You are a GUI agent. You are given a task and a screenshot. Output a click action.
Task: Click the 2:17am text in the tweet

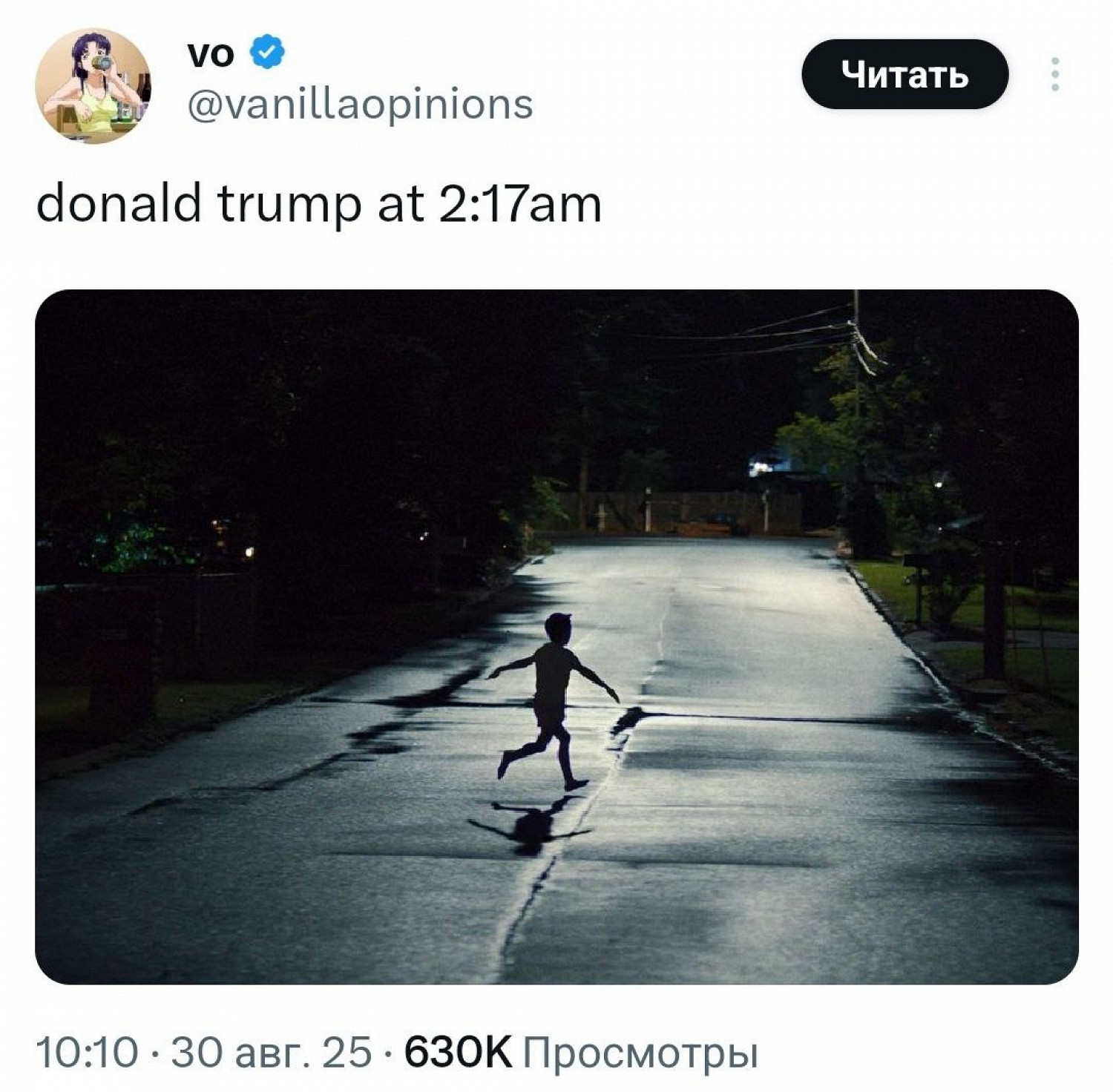click(x=520, y=204)
